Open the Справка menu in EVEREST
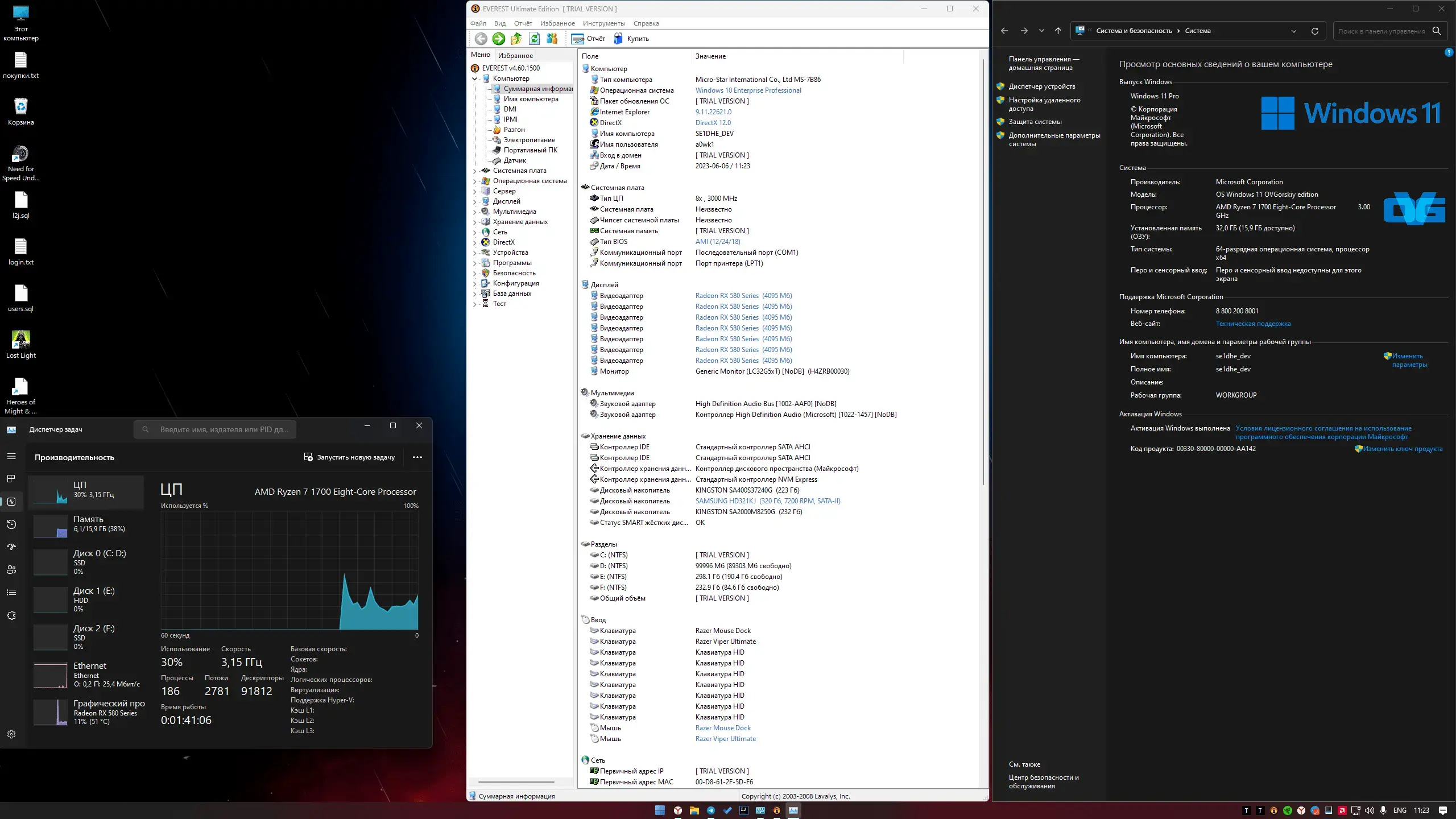This screenshot has height=819, width=1456. pos(646,23)
